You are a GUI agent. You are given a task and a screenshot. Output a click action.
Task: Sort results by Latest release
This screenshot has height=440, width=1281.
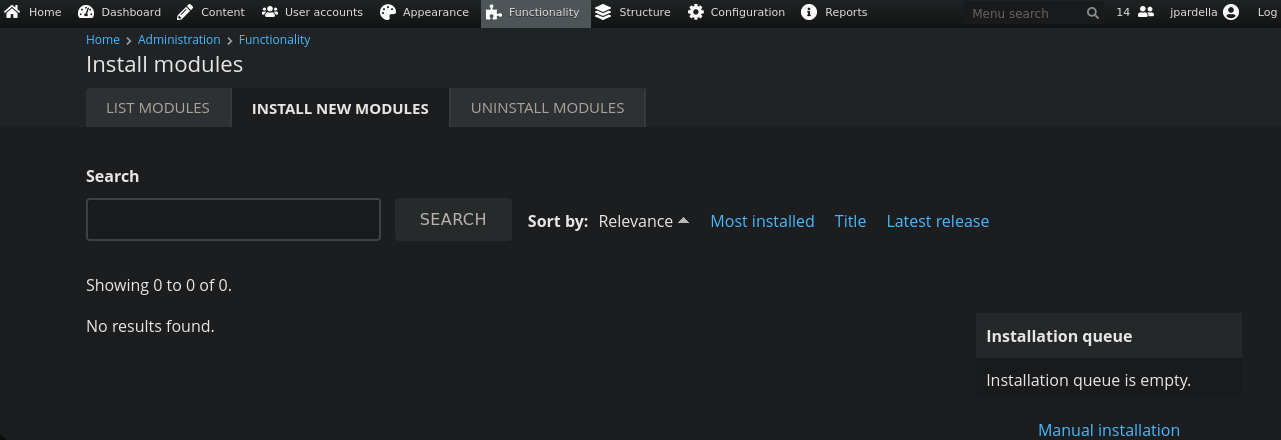(937, 221)
